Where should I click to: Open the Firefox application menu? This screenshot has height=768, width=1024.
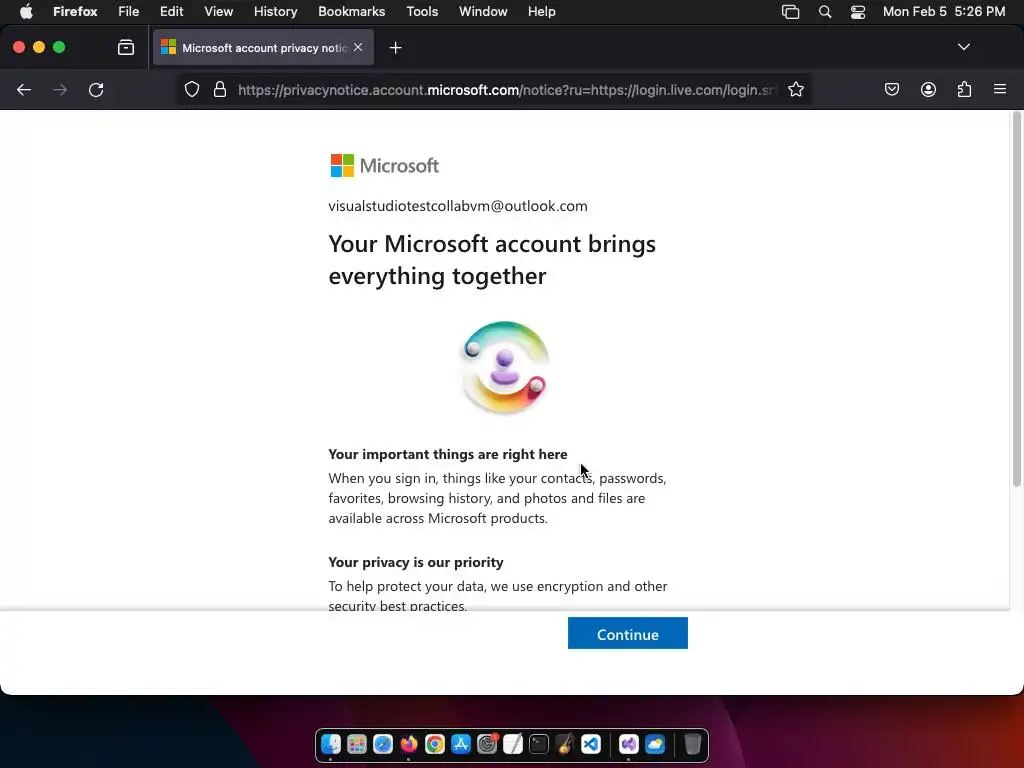coord(75,11)
